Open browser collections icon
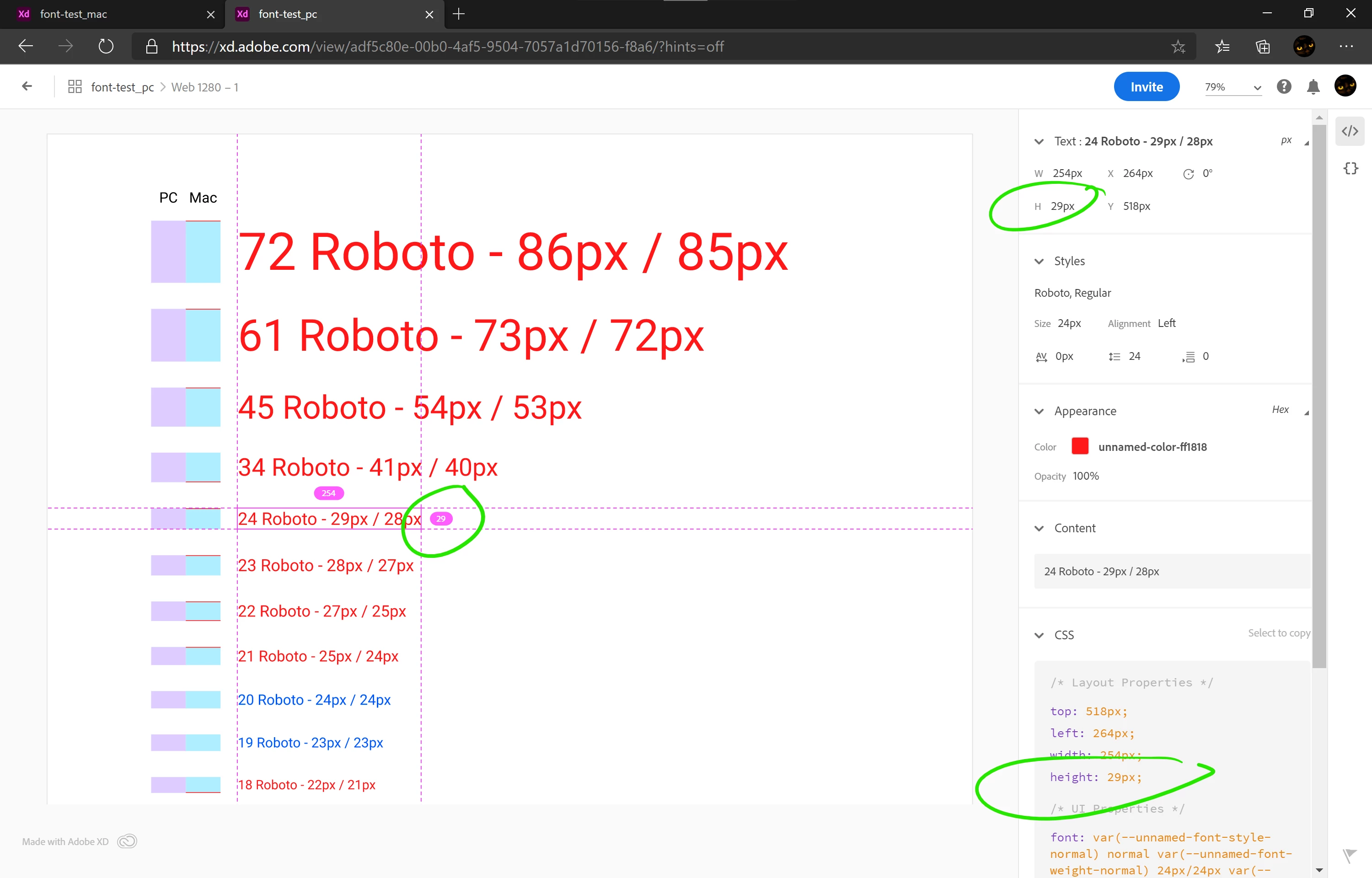This screenshot has height=878, width=1372. (x=1263, y=46)
